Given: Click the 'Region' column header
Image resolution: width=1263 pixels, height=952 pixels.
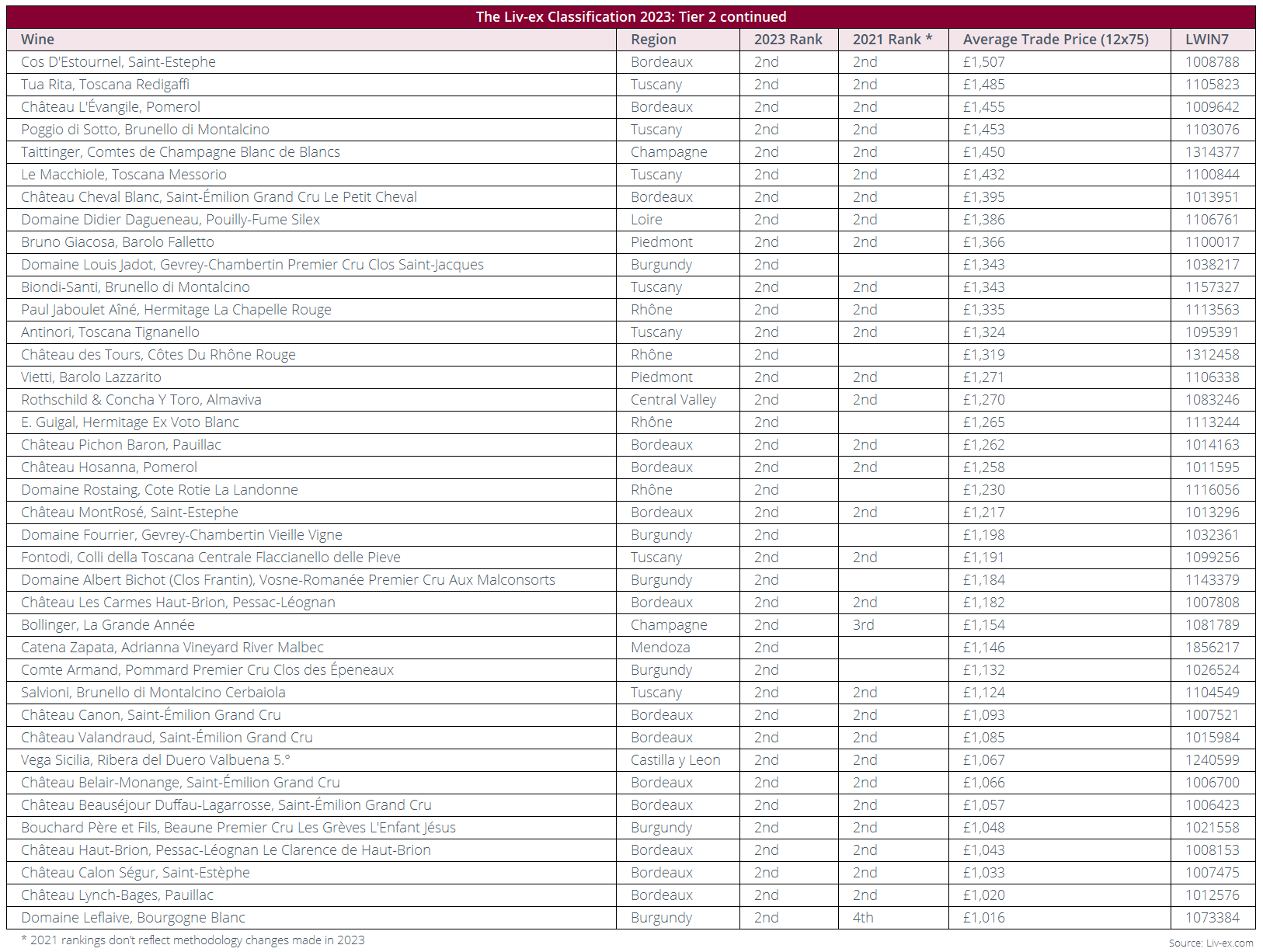Looking at the screenshot, I should 653,40.
